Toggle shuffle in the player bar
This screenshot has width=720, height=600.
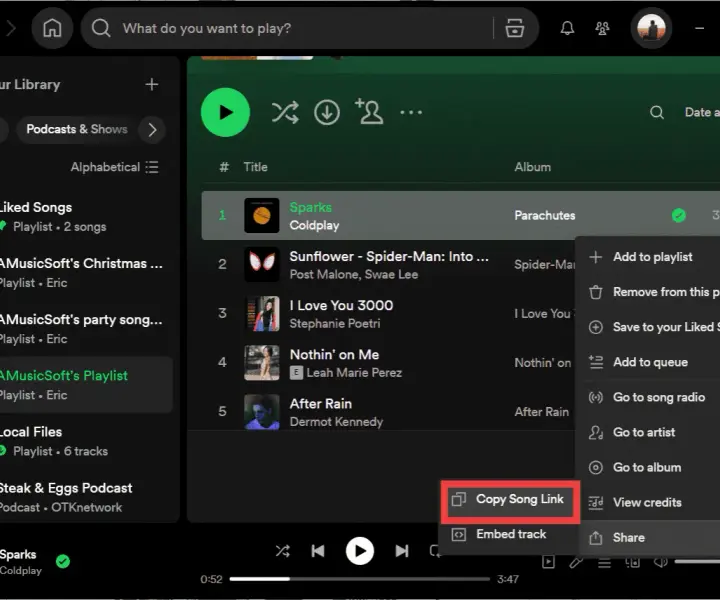click(282, 551)
